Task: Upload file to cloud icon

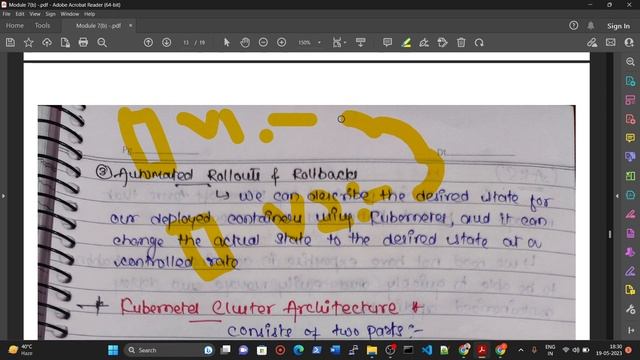Action: point(47,42)
